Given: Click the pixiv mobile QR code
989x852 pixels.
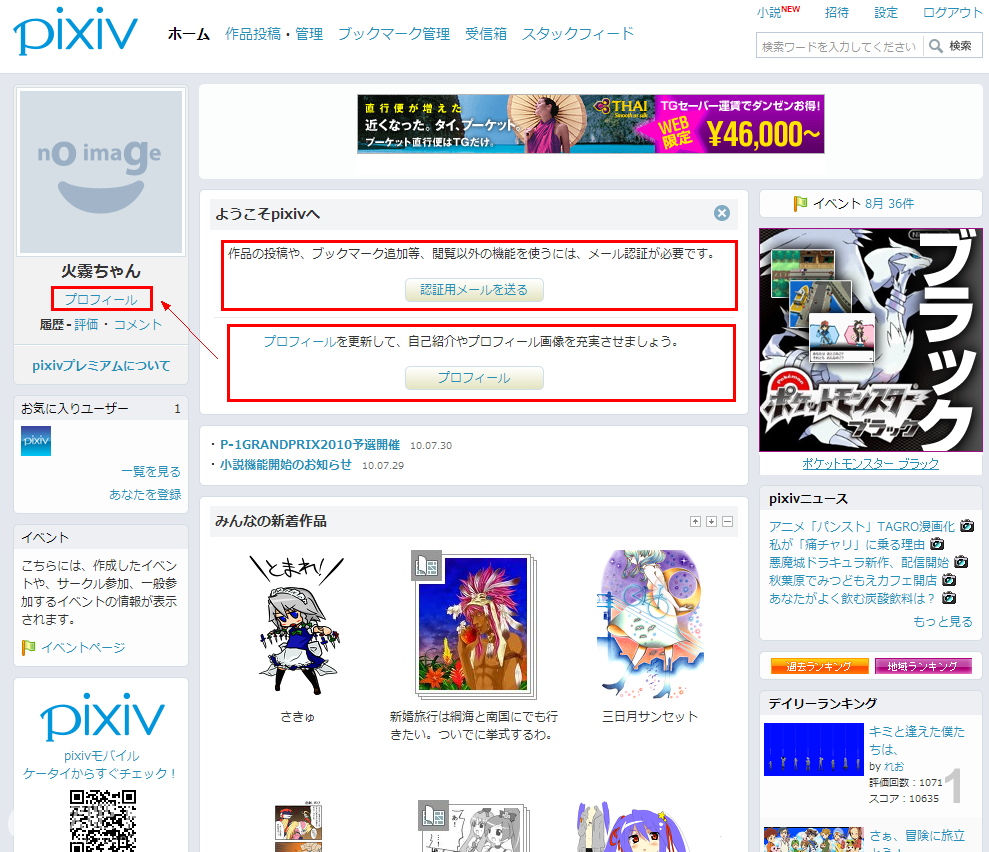Looking at the screenshot, I should coord(103,820).
